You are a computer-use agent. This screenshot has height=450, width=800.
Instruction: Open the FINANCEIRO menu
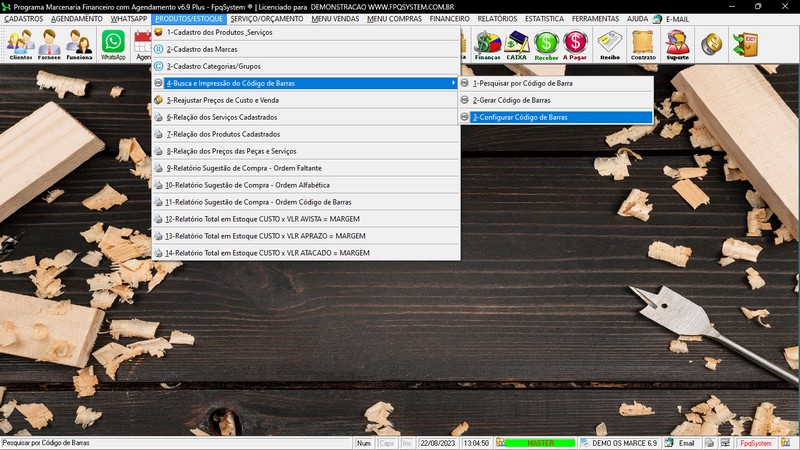point(449,19)
